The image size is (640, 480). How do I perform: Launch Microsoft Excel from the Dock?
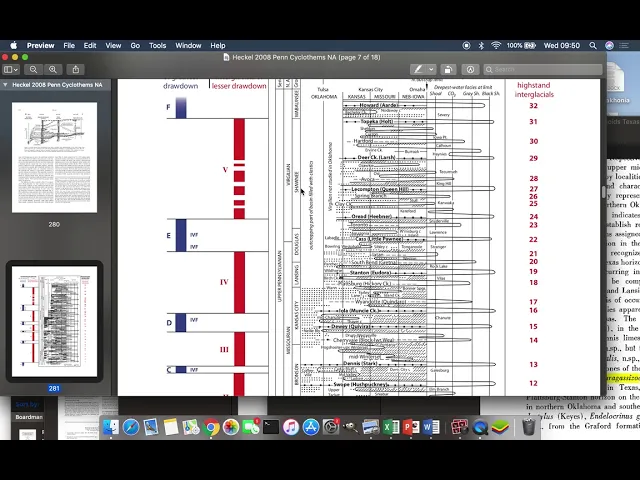(391, 427)
